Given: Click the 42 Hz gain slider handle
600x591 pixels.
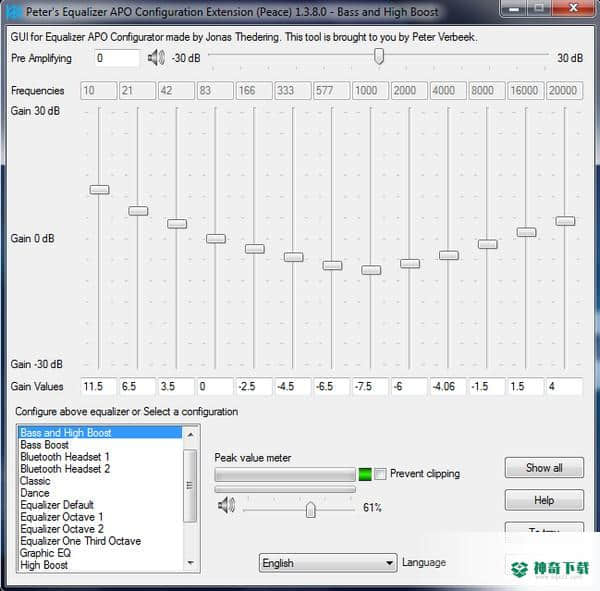Looking at the screenshot, I should 177,224.
